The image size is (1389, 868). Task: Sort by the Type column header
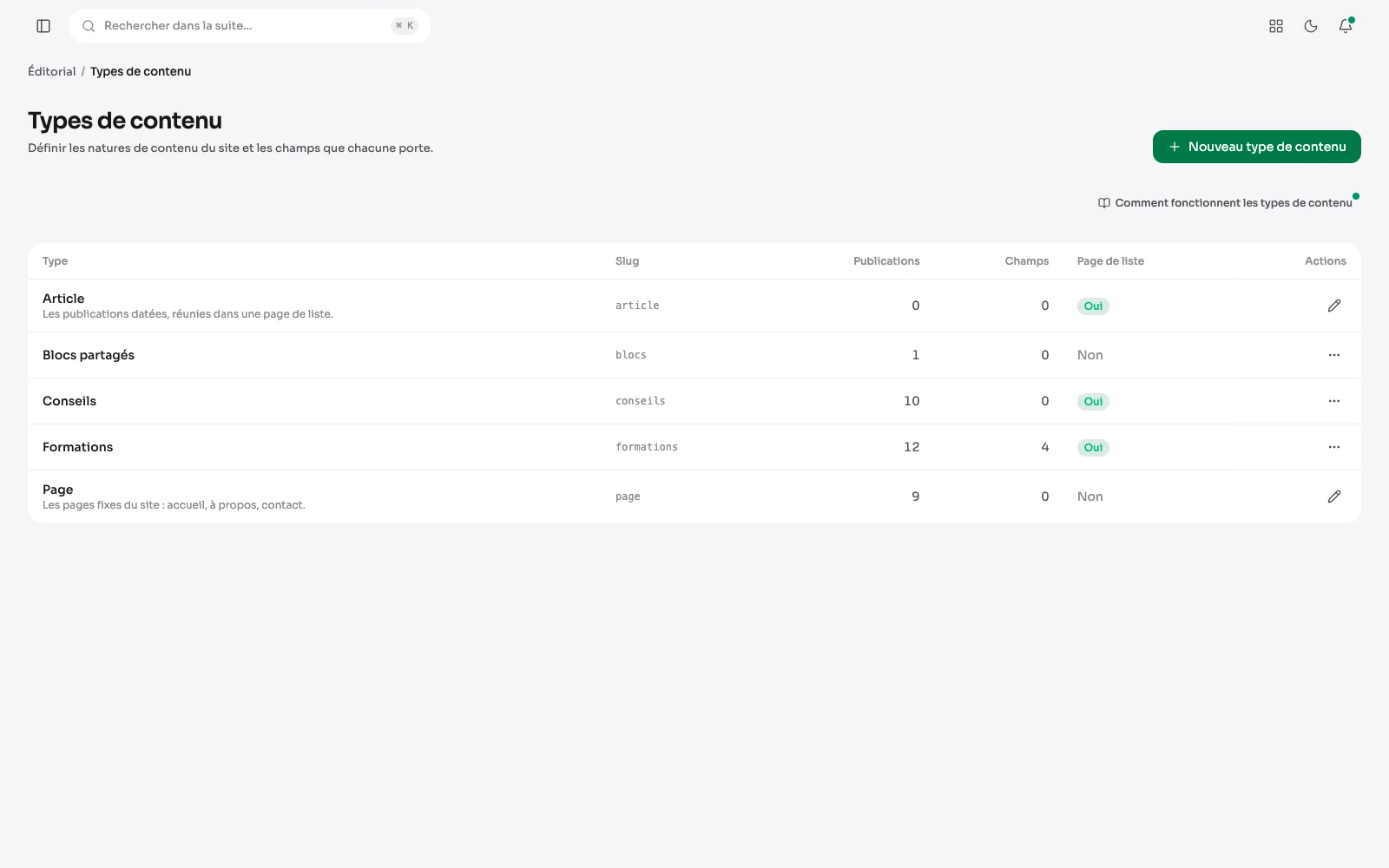(55, 261)
